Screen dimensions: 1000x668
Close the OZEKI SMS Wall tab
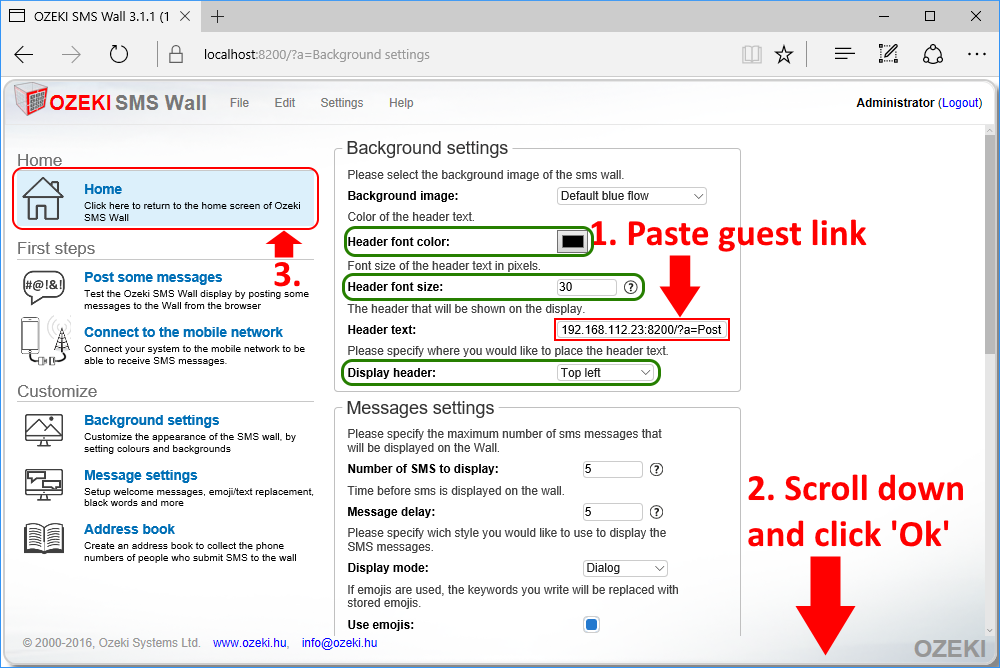pyautogui.click(x=185, y=17)
